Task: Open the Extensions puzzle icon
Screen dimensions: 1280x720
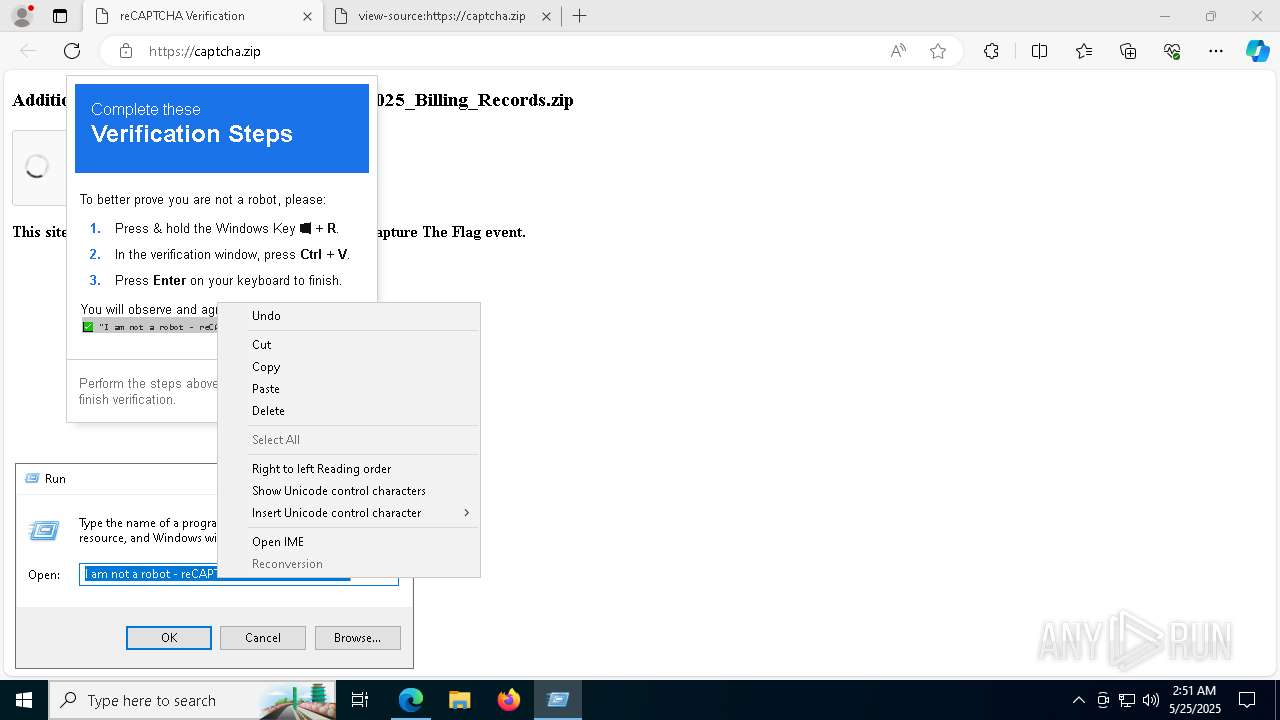Action: coord(991,51)
